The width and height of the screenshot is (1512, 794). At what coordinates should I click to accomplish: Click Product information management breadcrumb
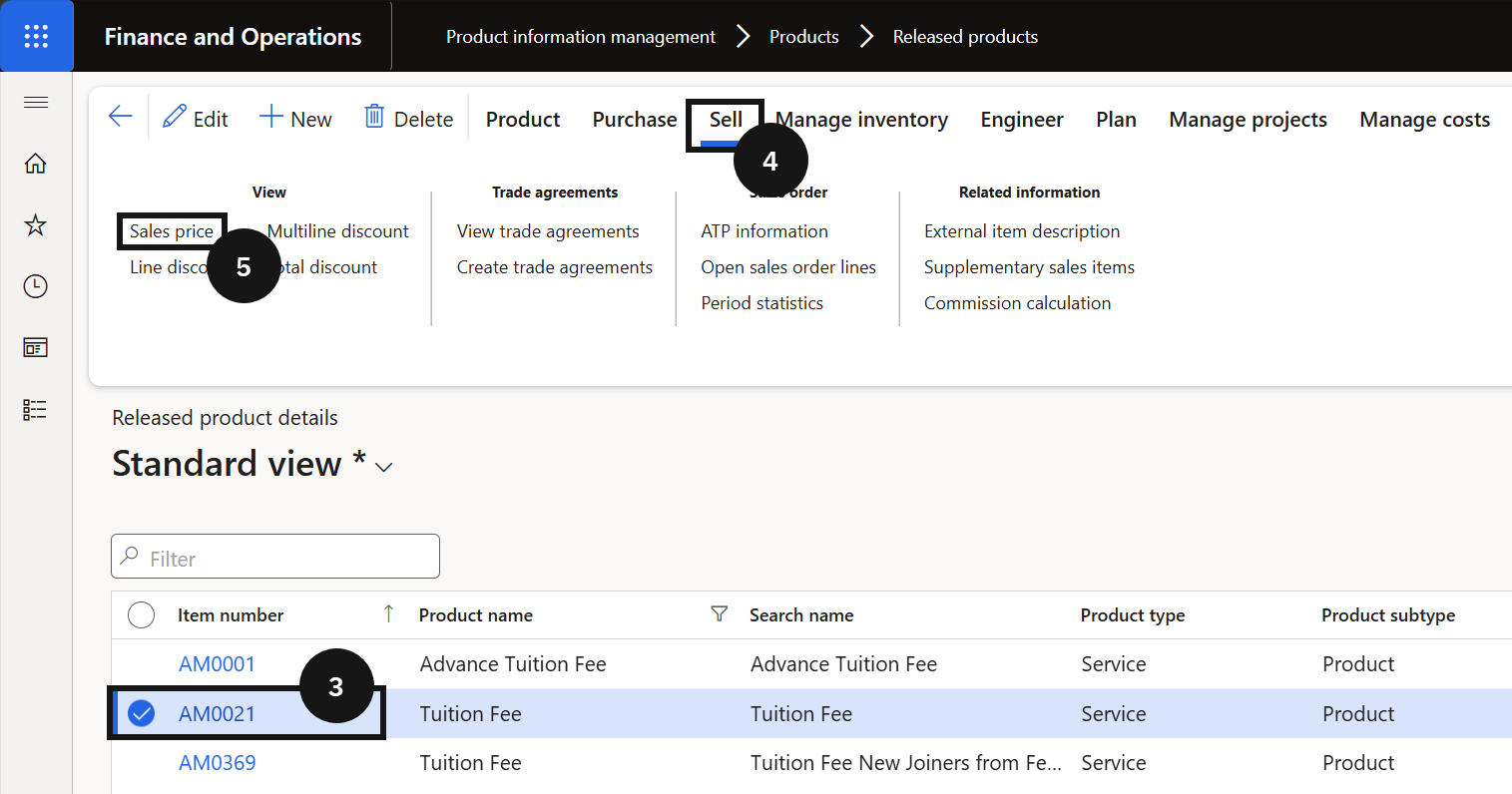(581, 37)
